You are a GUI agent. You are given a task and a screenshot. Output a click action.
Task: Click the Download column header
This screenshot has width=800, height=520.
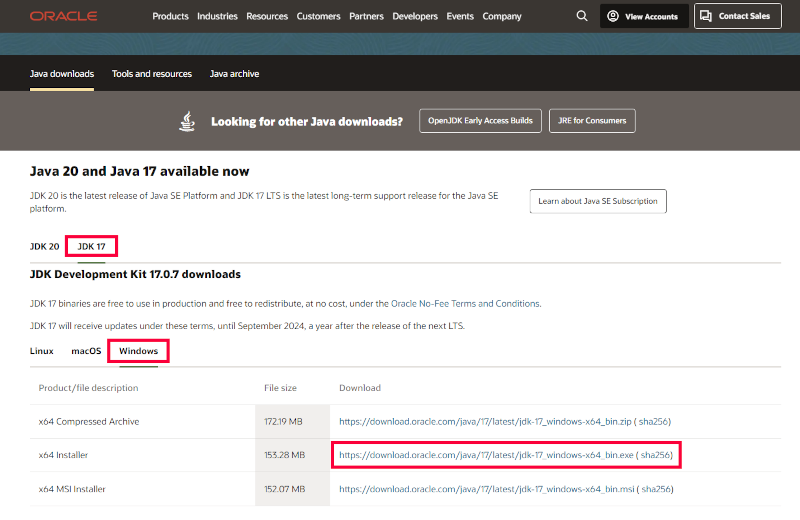360,388
